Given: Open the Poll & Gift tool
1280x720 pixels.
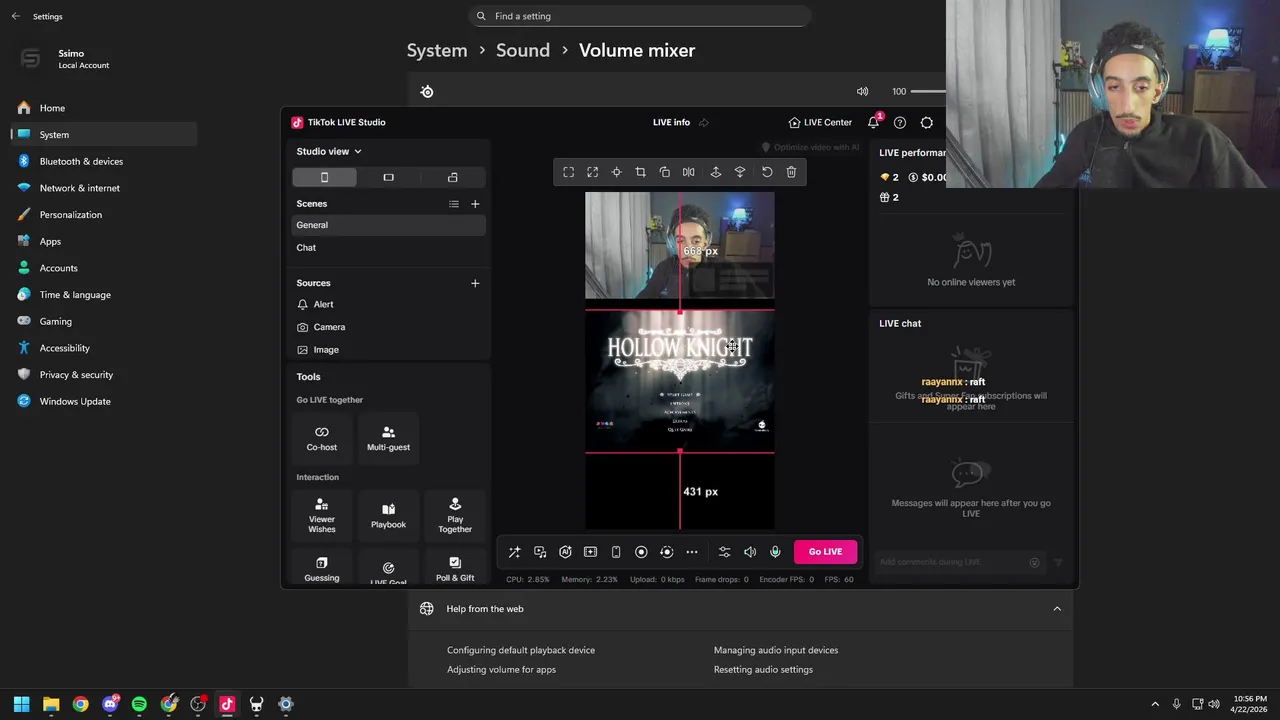Looking at the screenshot, I should tap(455, 568).
